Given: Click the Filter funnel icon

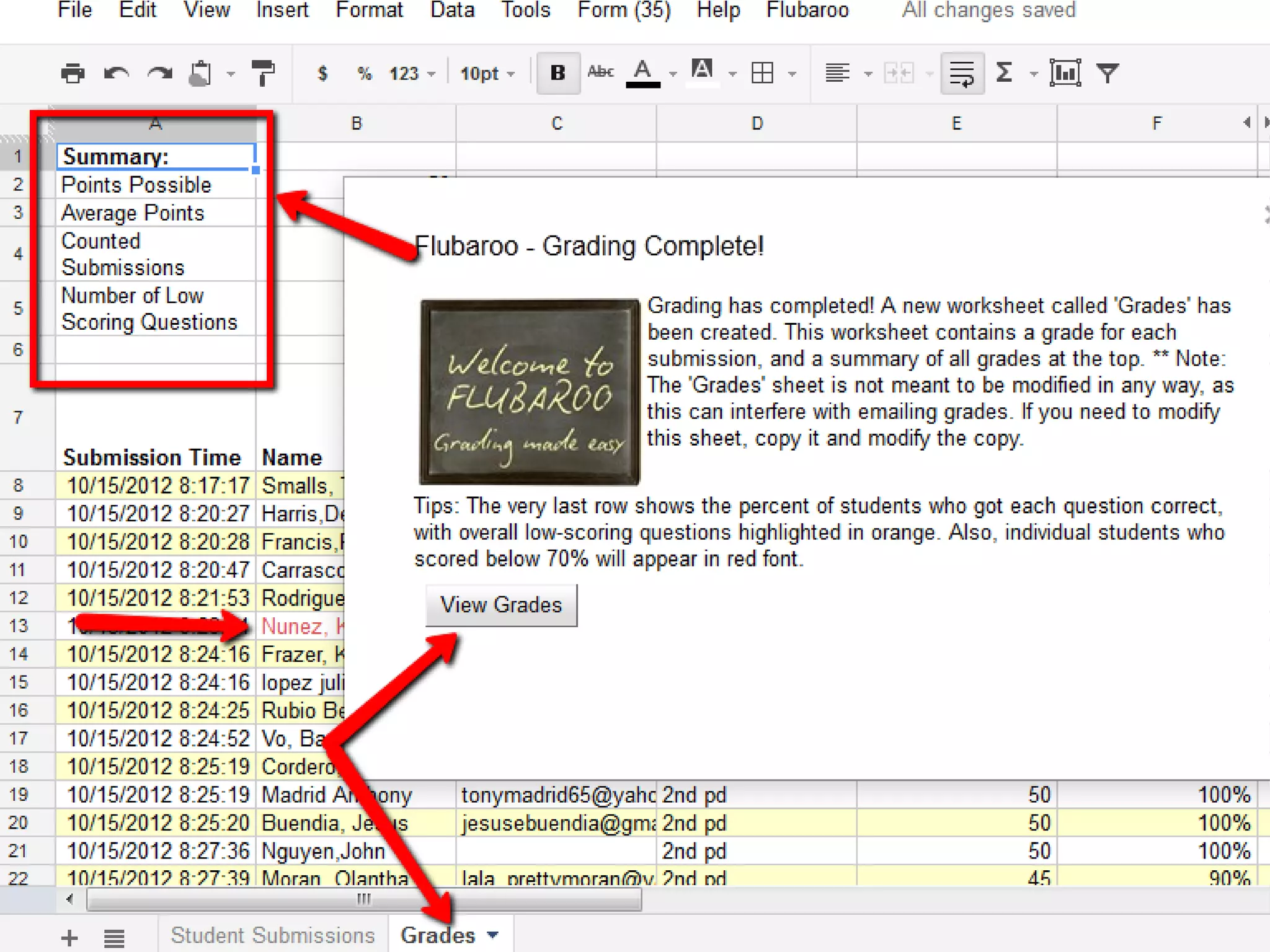Looking at the screenshot, I should pos(1108,73).
